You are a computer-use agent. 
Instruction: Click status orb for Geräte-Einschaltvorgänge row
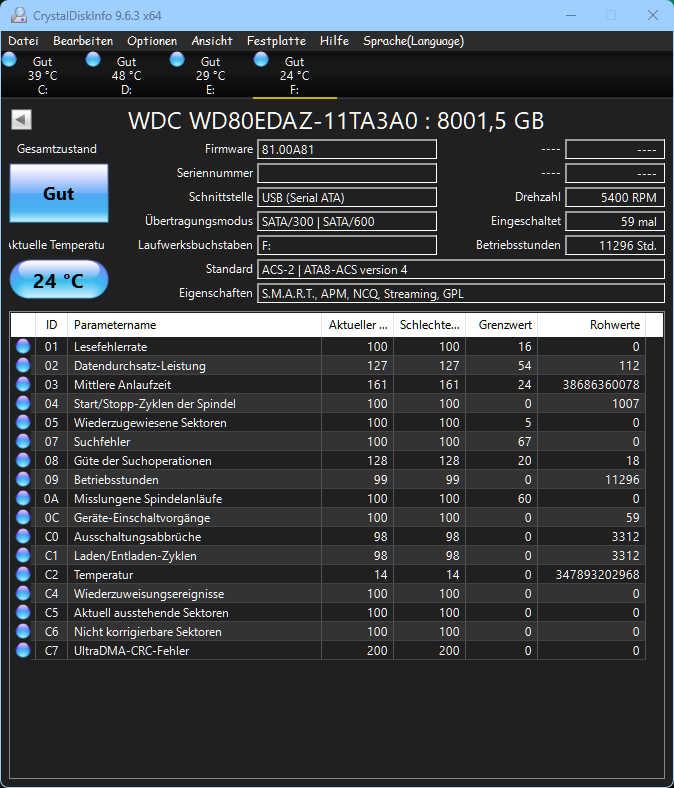pyautogui.click(x=23, y=518)
